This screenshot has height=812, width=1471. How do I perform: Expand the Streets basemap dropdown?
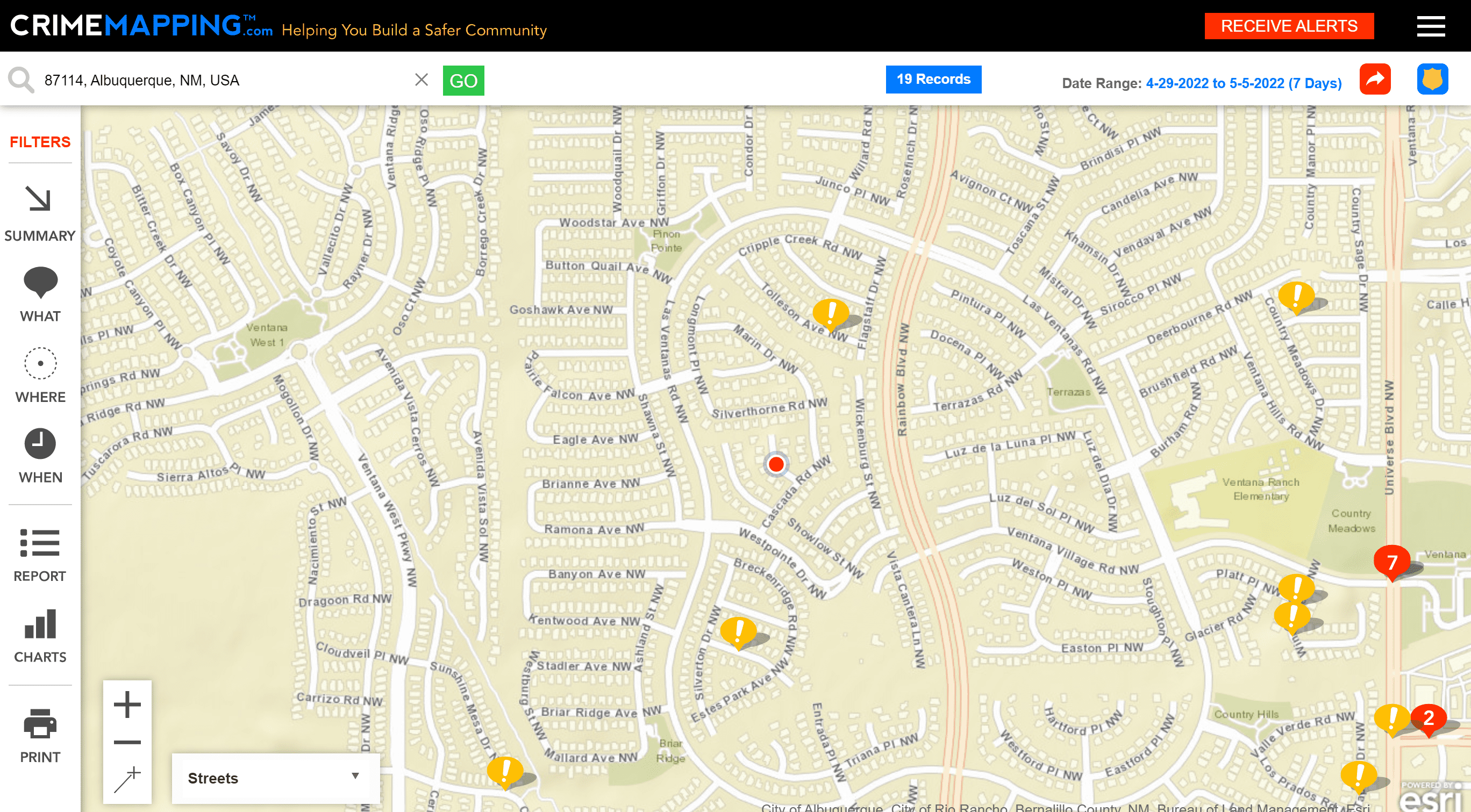click(x=276, y=778)
